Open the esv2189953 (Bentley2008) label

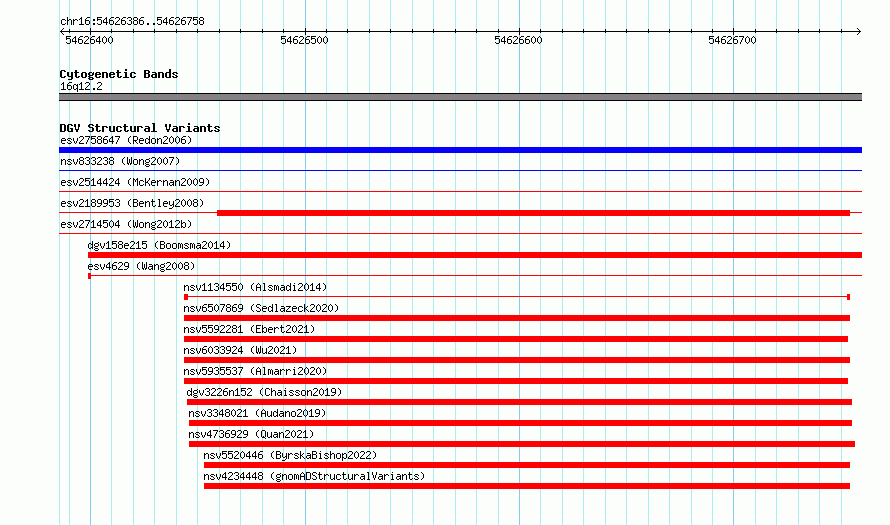132,203
